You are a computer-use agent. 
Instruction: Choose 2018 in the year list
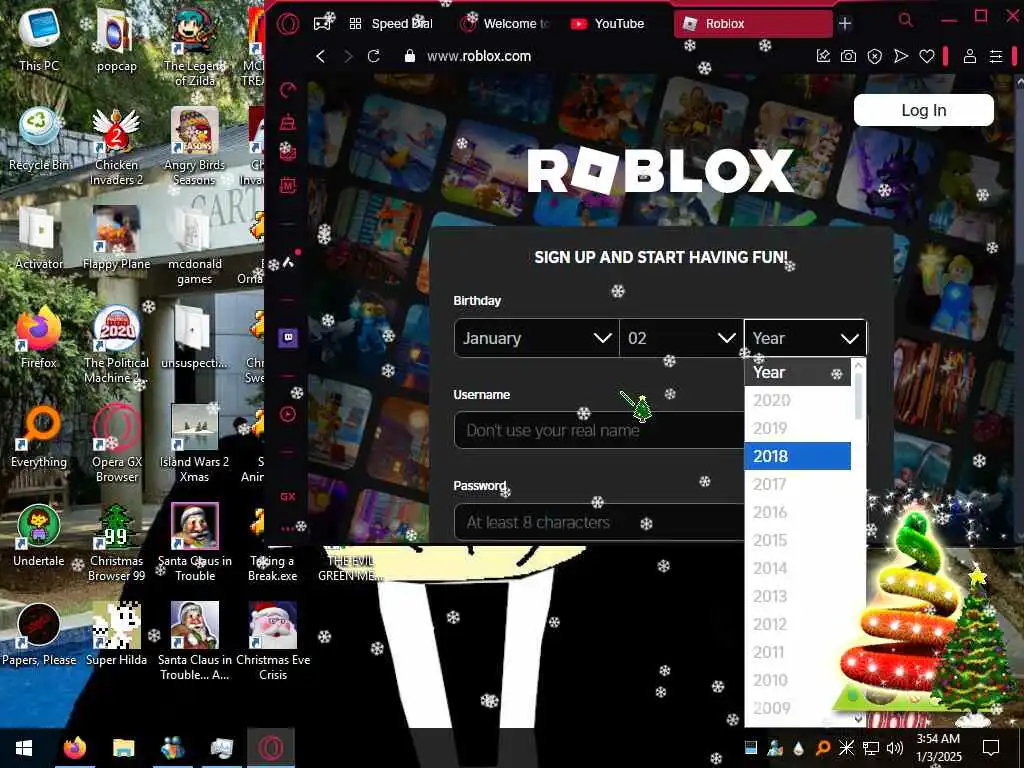click(x=797, y=456)
